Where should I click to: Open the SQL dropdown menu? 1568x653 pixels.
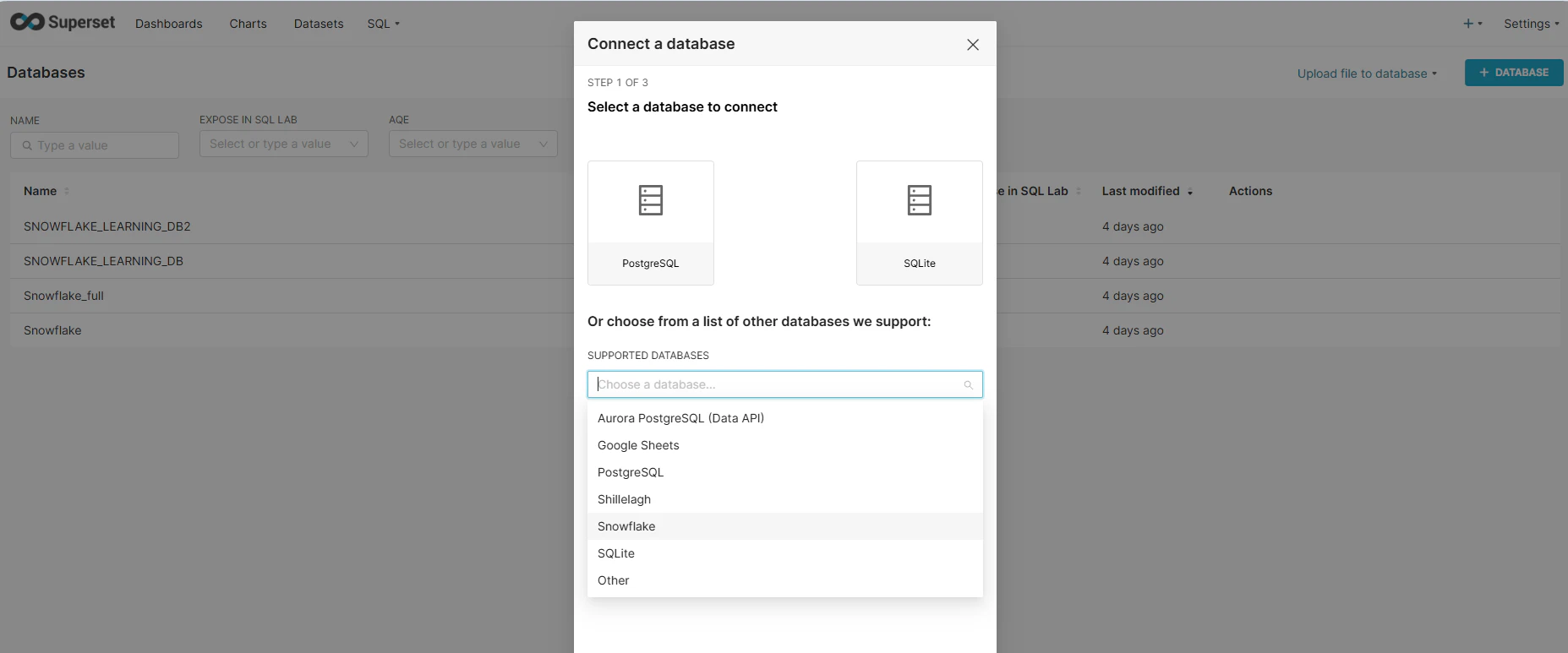[x=383, y=24]
